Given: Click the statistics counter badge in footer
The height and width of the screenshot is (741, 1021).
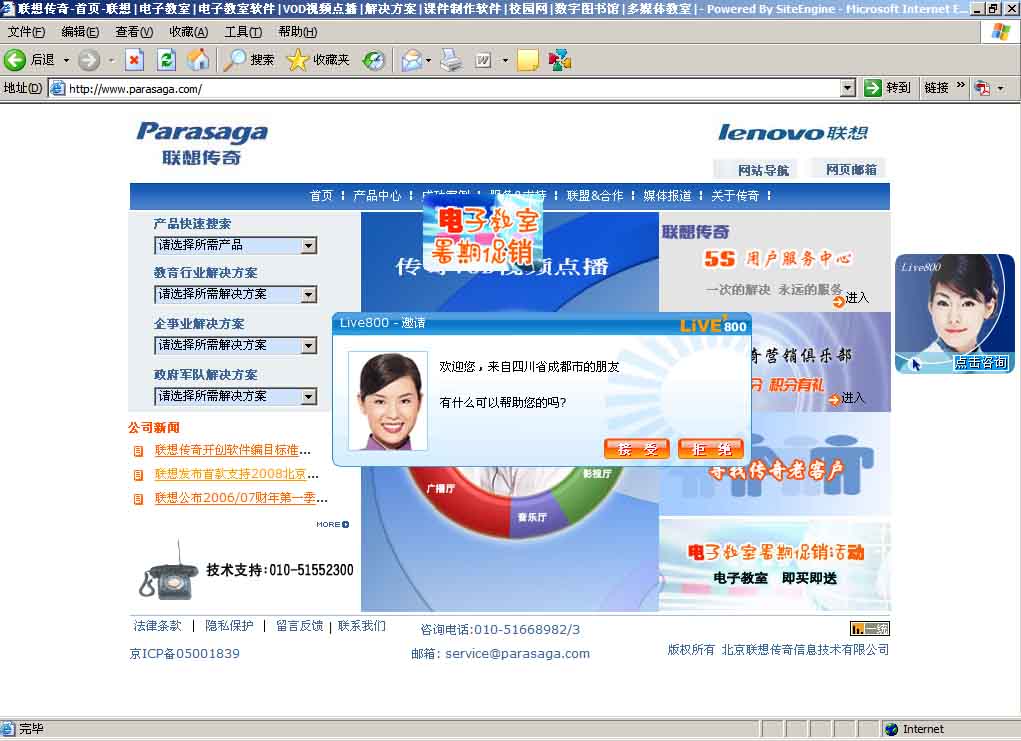Looking at the screenshot, I should tap(869, 628).
